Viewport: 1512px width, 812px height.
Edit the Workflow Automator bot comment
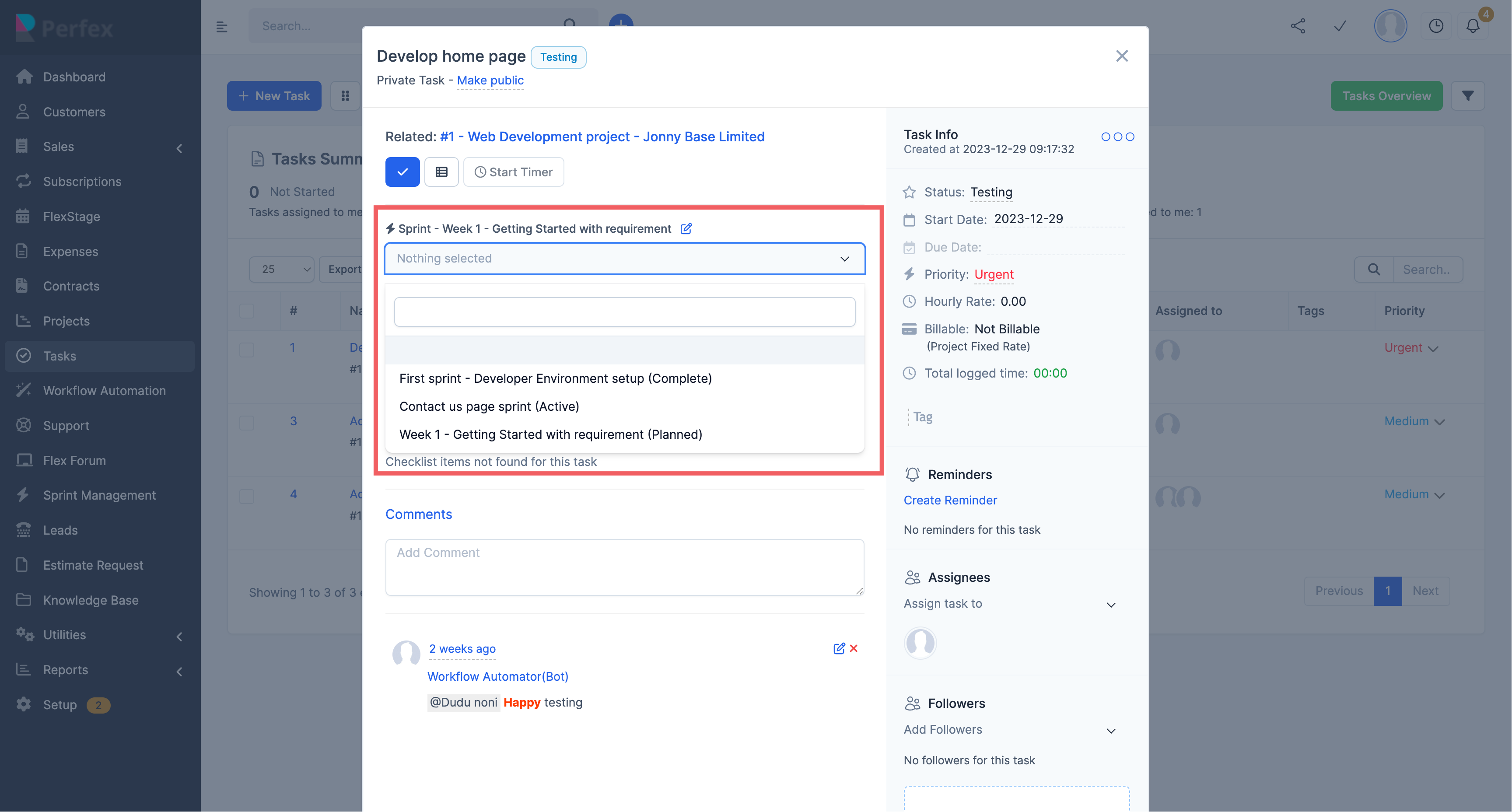(839, 648)
